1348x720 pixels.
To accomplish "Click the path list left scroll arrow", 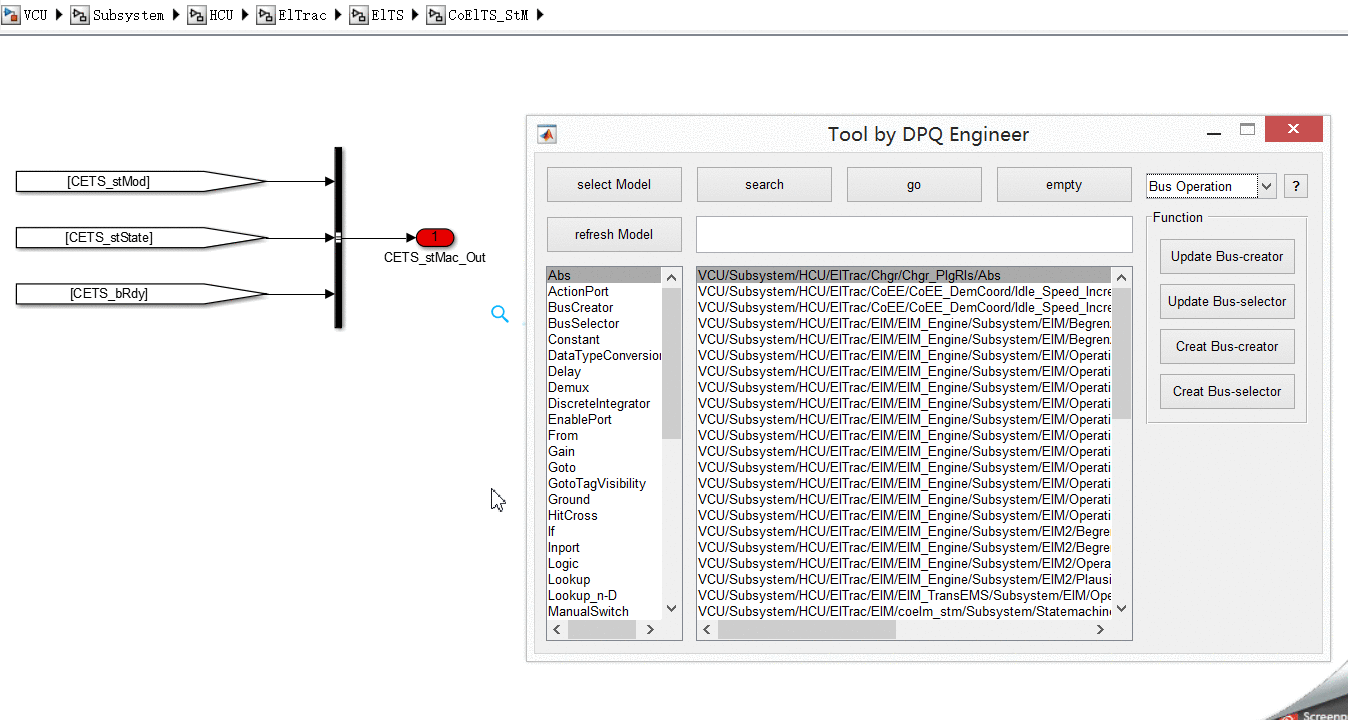I will 706,630.
